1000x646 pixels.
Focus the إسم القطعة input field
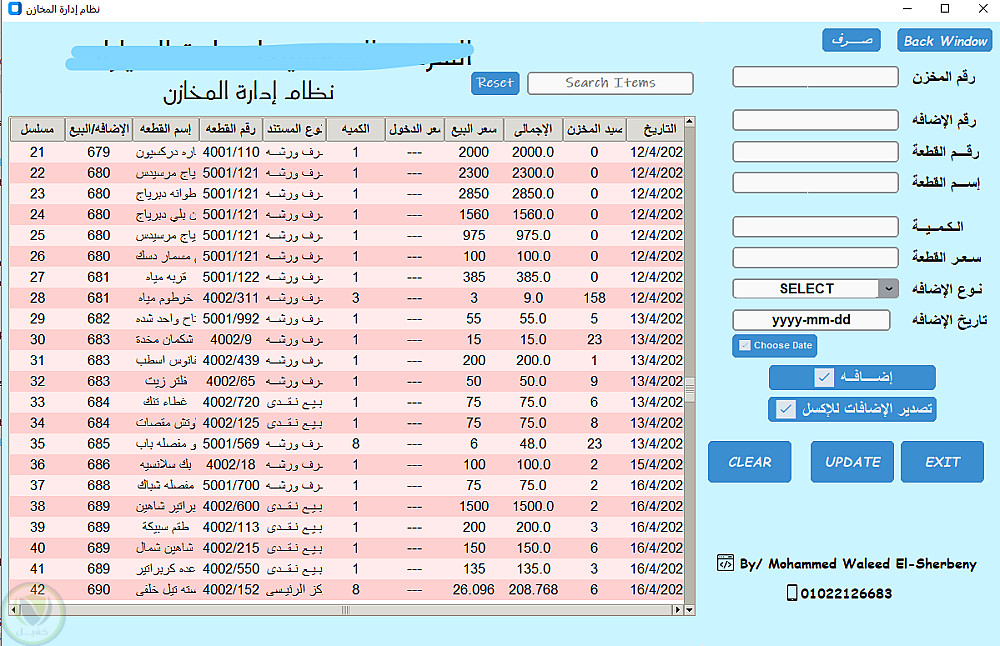pos(816,182)
